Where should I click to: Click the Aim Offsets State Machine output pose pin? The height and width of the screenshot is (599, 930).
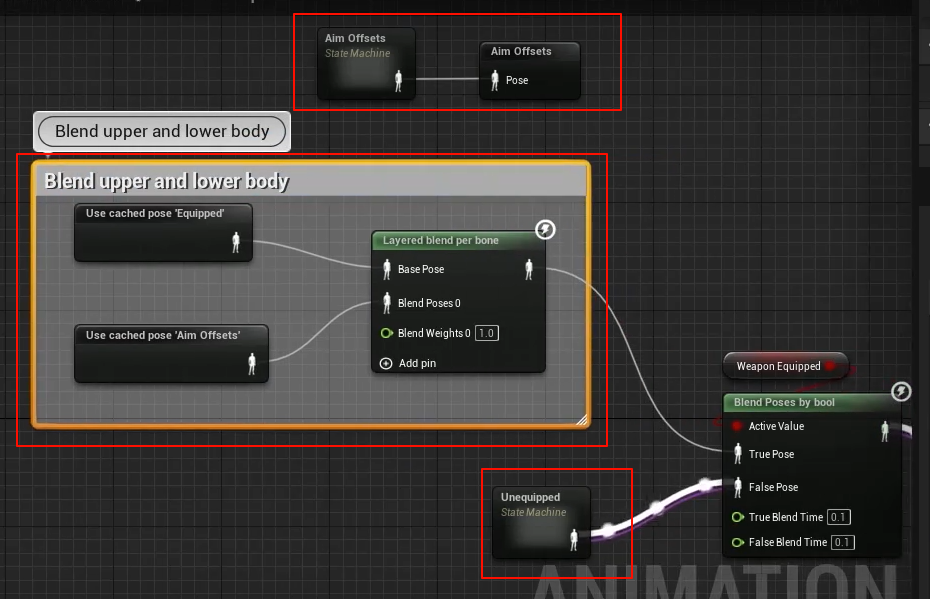pos(399,81)
